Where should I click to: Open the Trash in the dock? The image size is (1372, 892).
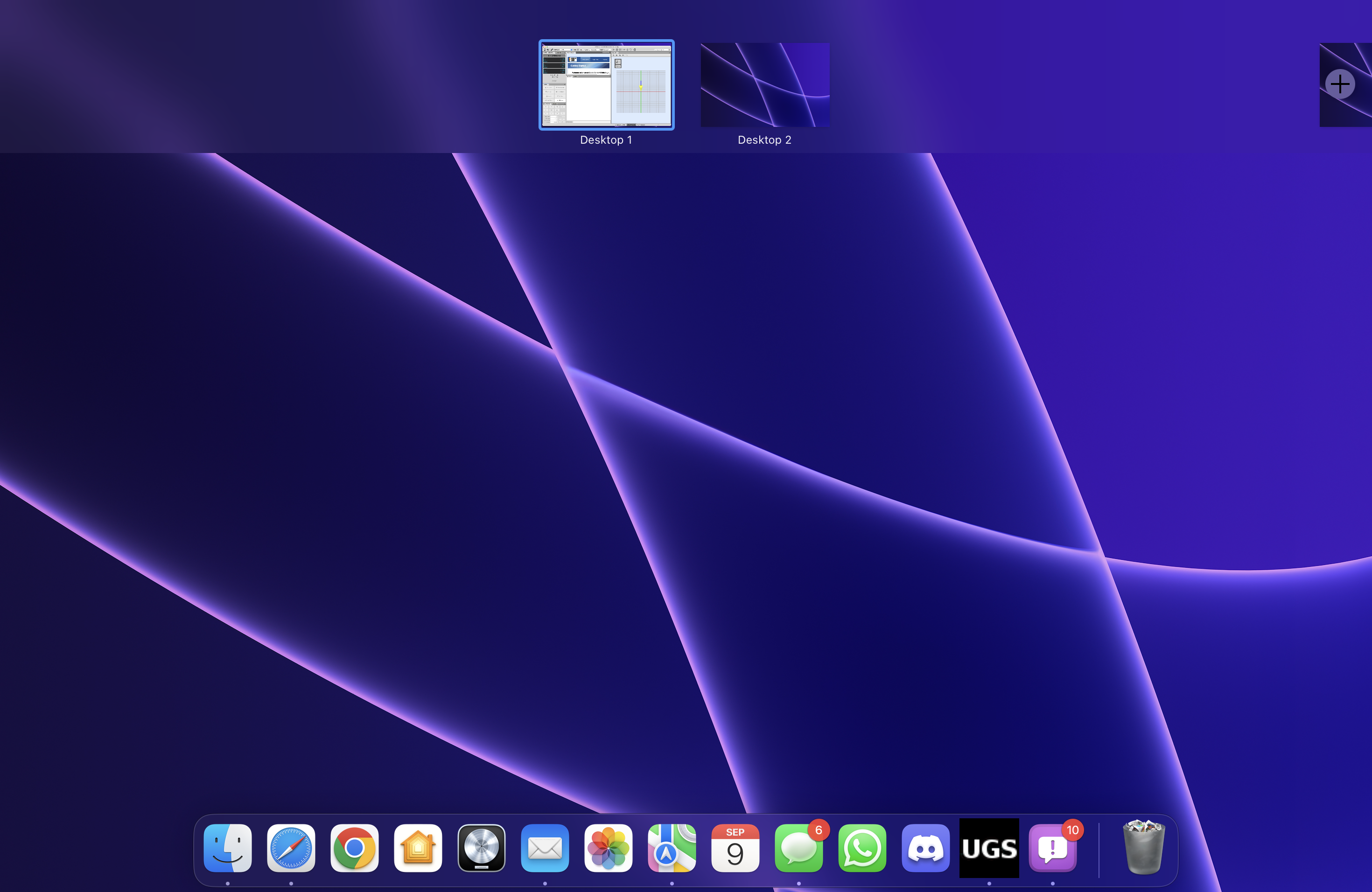[1144, 848]
